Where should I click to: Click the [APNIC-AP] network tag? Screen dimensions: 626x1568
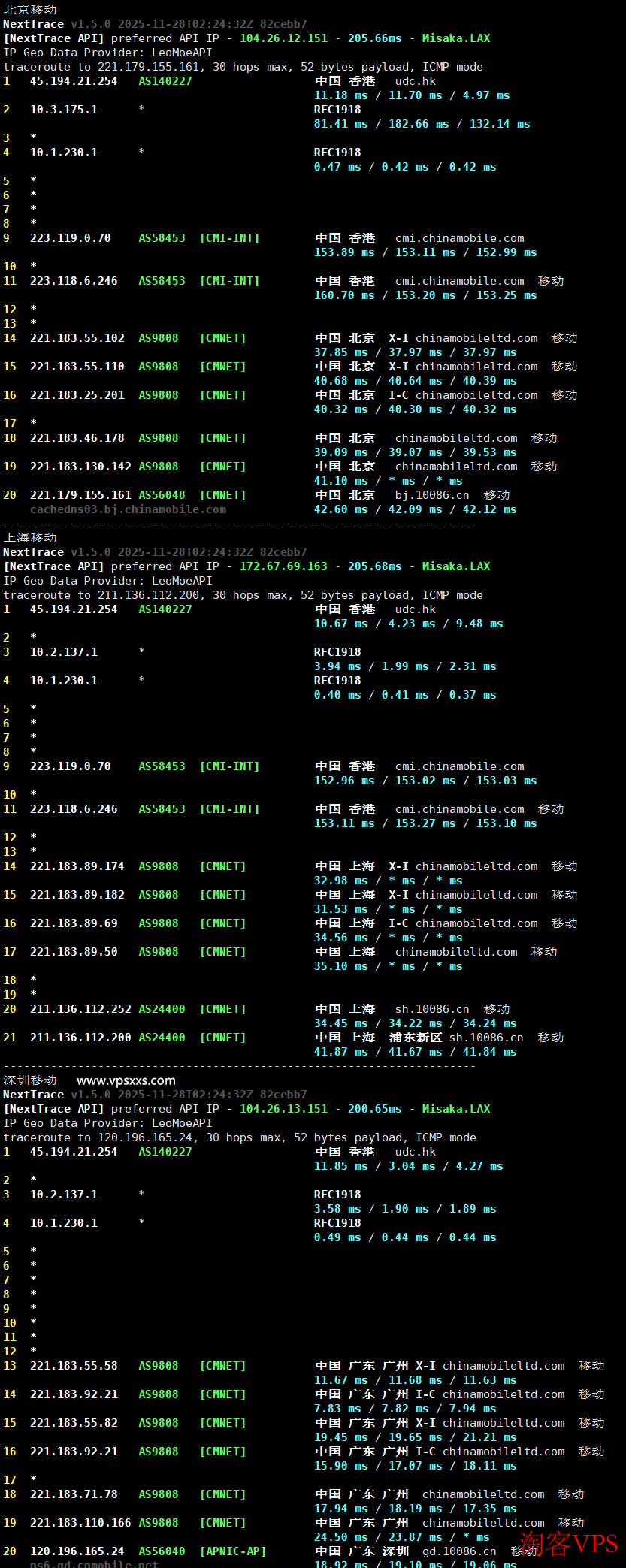click(x=233, y=1551)
